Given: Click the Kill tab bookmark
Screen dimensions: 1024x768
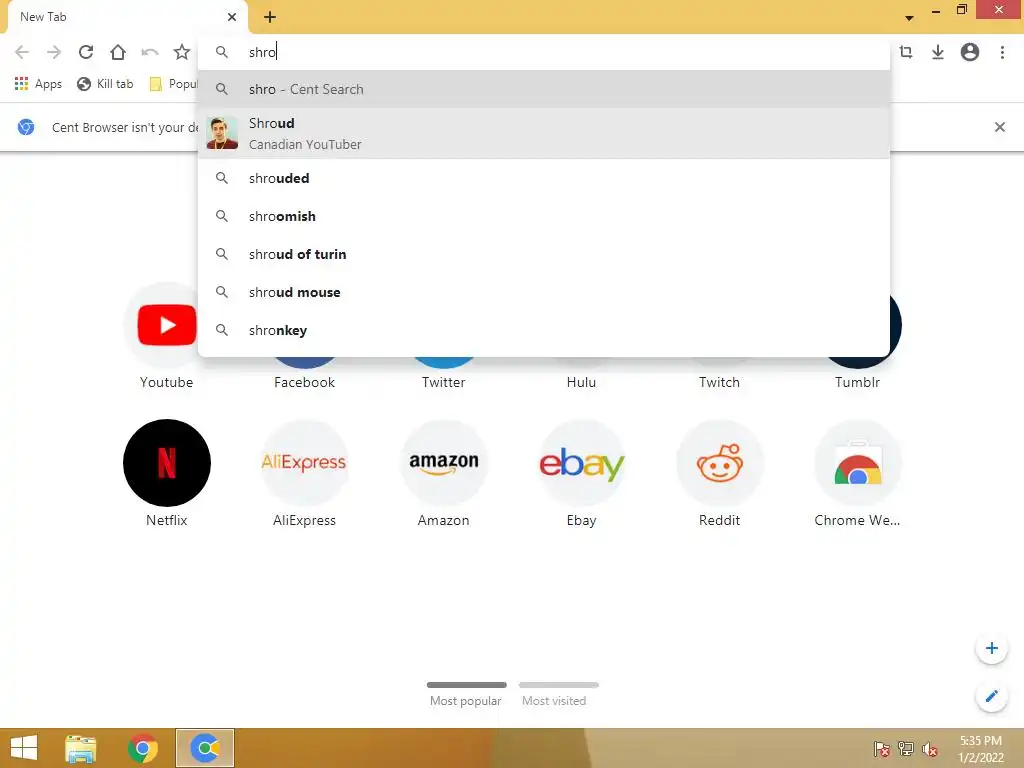Looking at the screenshot, I should pyautogui.click(x=105, y=84).
